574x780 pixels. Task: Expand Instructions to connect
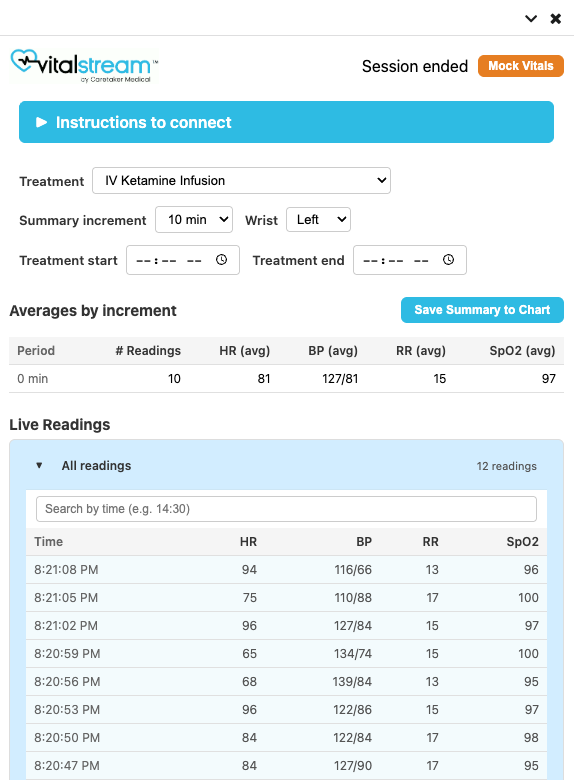pyautogui.click(x=286, y=122)
